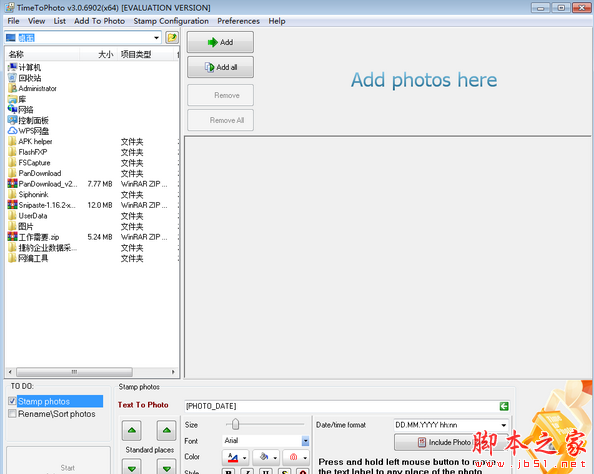Click the Add all button
The height and width of the screenshot is (474, 594).
(x=220, y=67)
